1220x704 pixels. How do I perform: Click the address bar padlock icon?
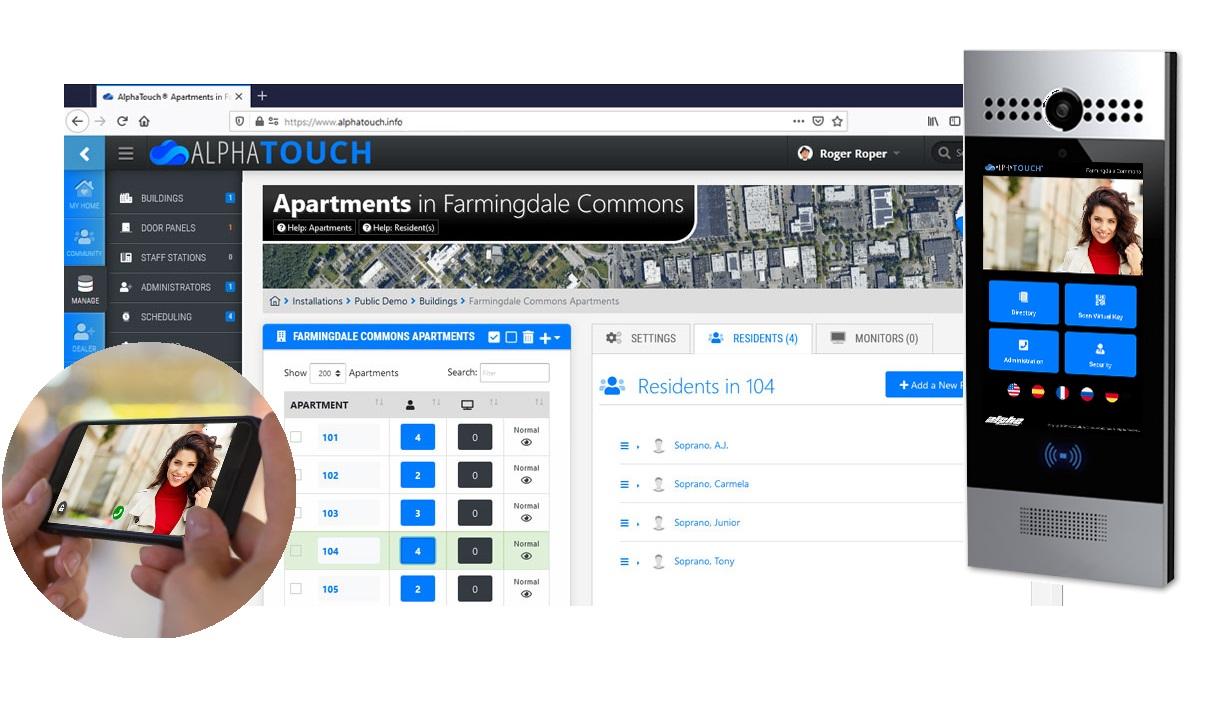tap(259, 121)
